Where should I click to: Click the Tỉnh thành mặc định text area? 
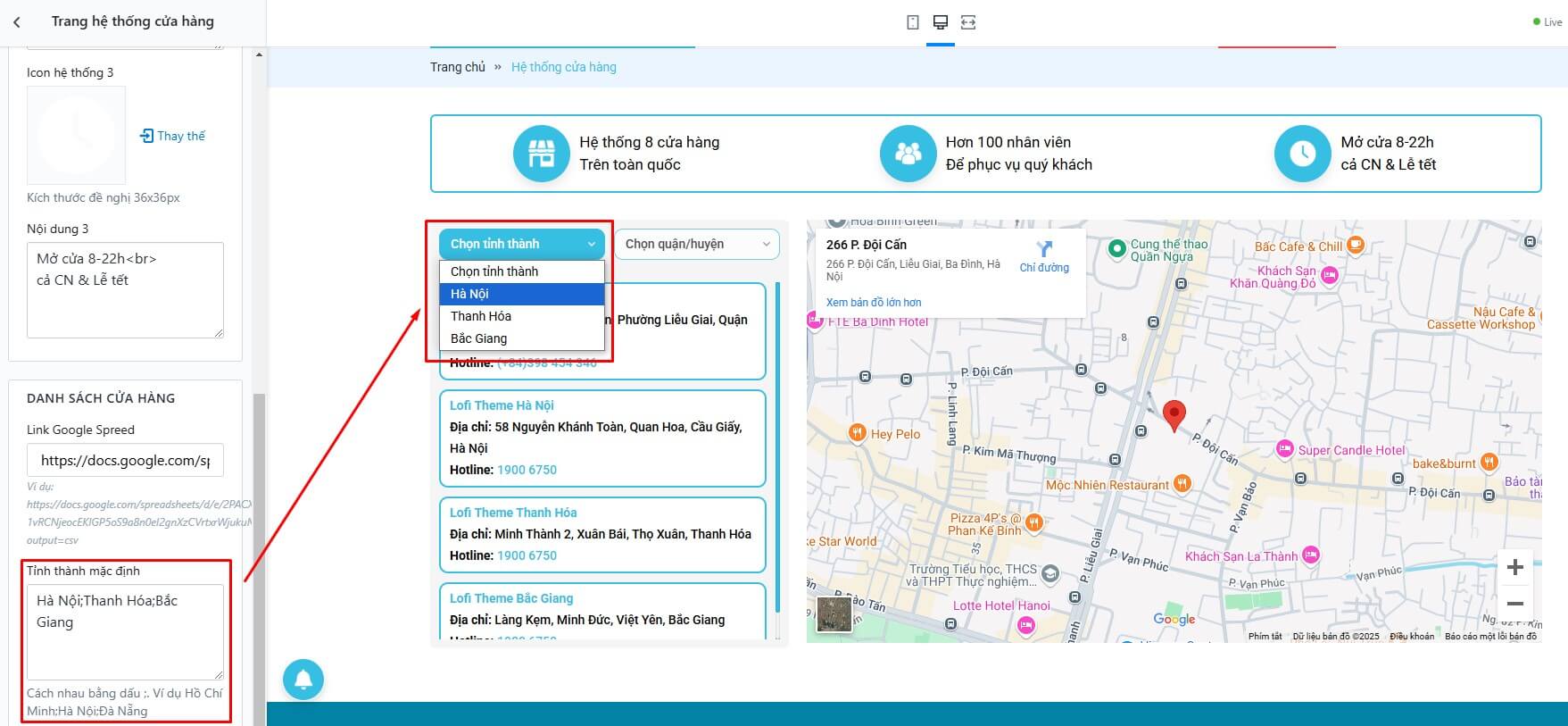point(125,632)
